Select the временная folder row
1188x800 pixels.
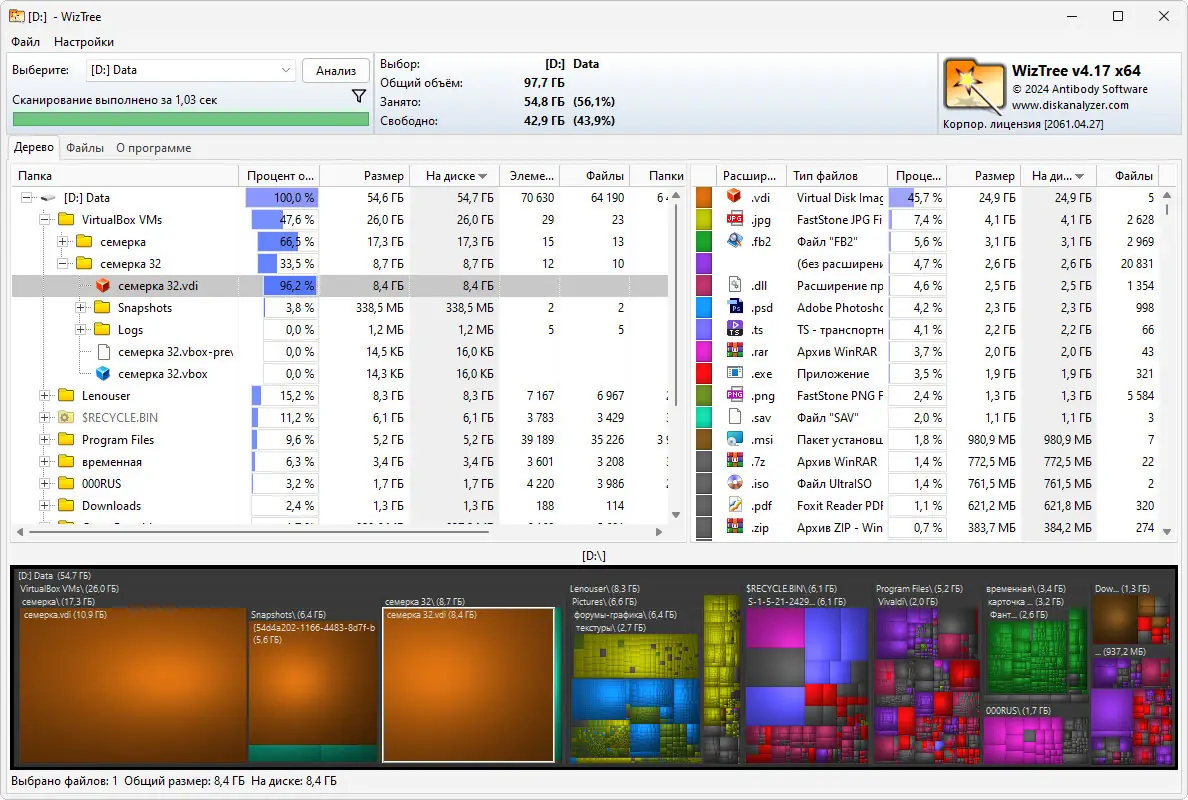(339, 461)
